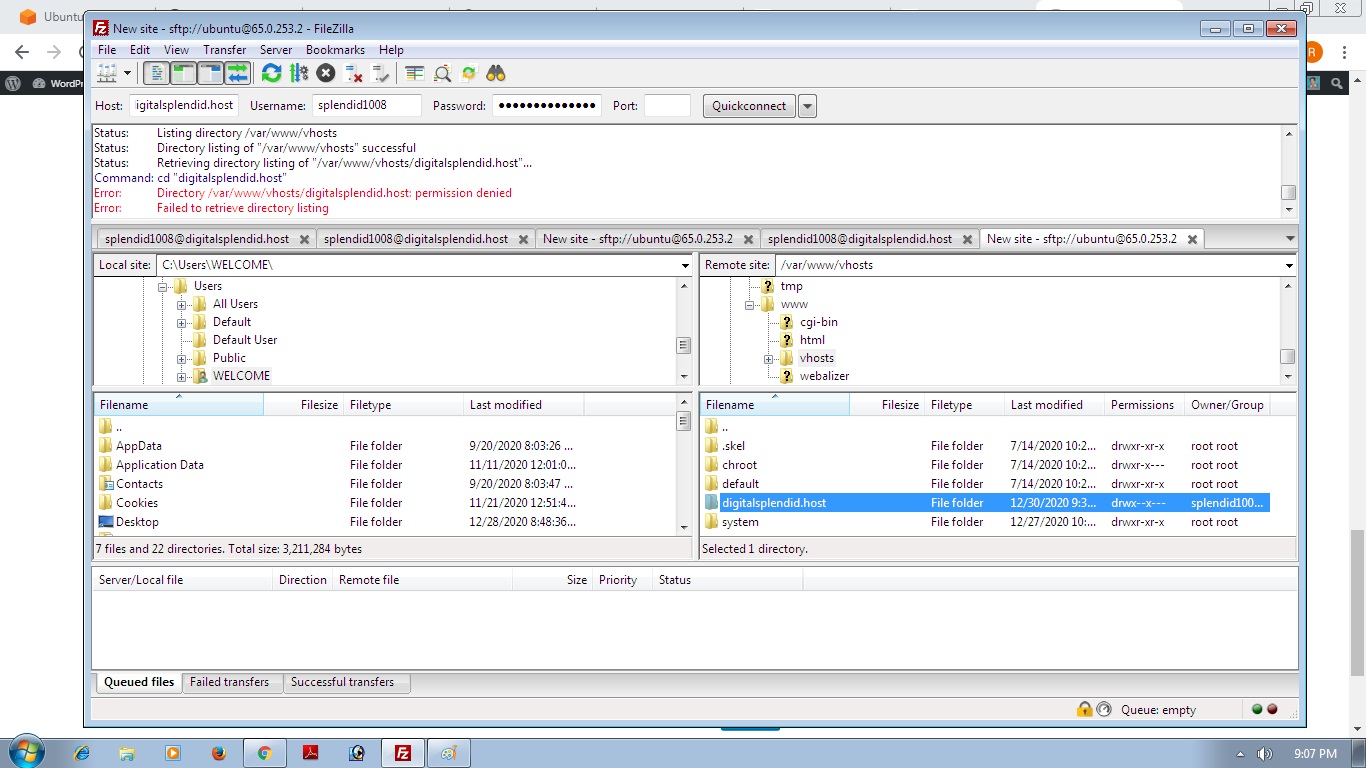The image size is (1366, 768).
Task: Show hidden system tray icons
Action: tap(1241, 754)
